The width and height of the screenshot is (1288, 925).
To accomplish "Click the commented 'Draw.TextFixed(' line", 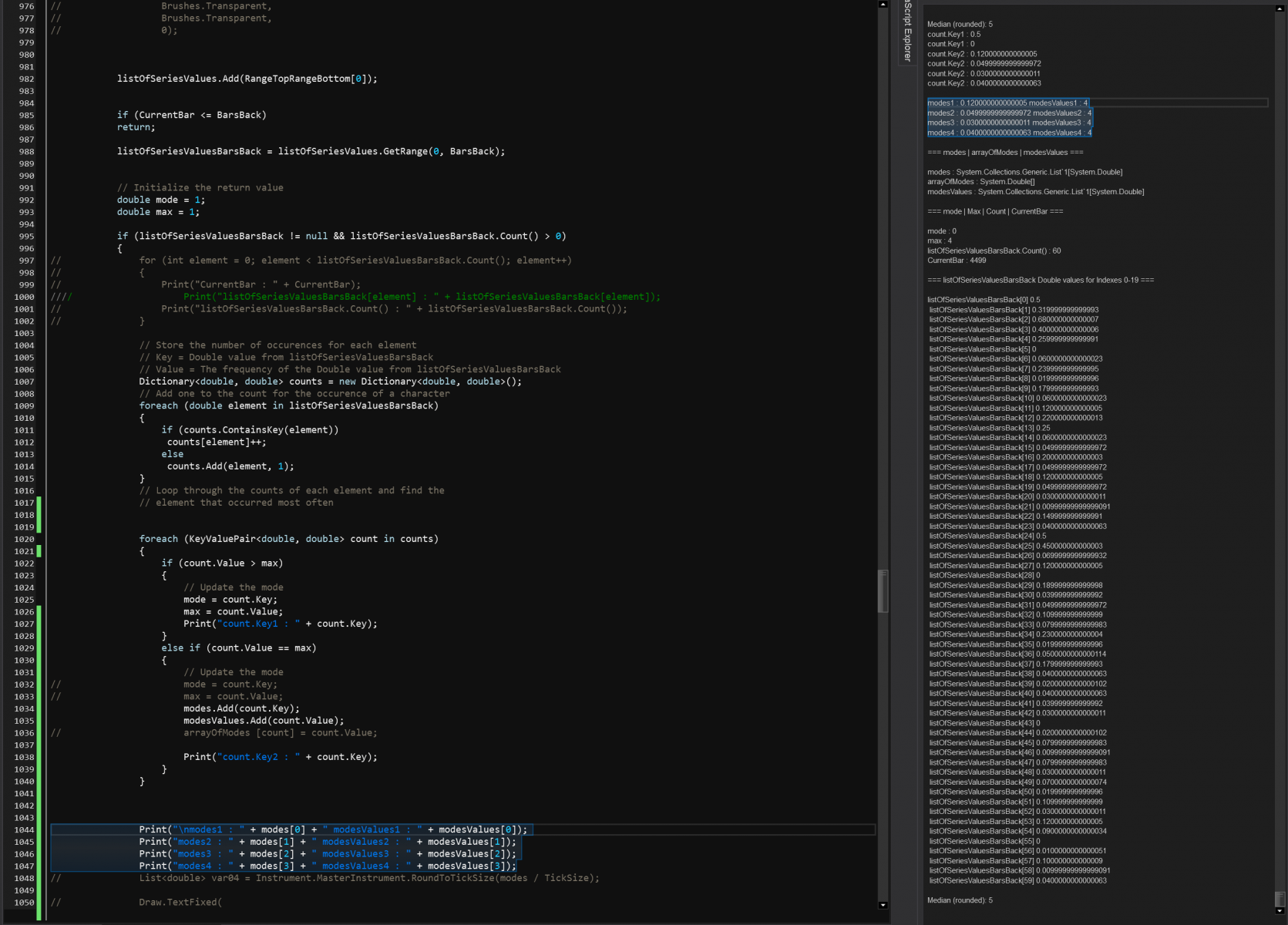I will [x=180, y=902].
